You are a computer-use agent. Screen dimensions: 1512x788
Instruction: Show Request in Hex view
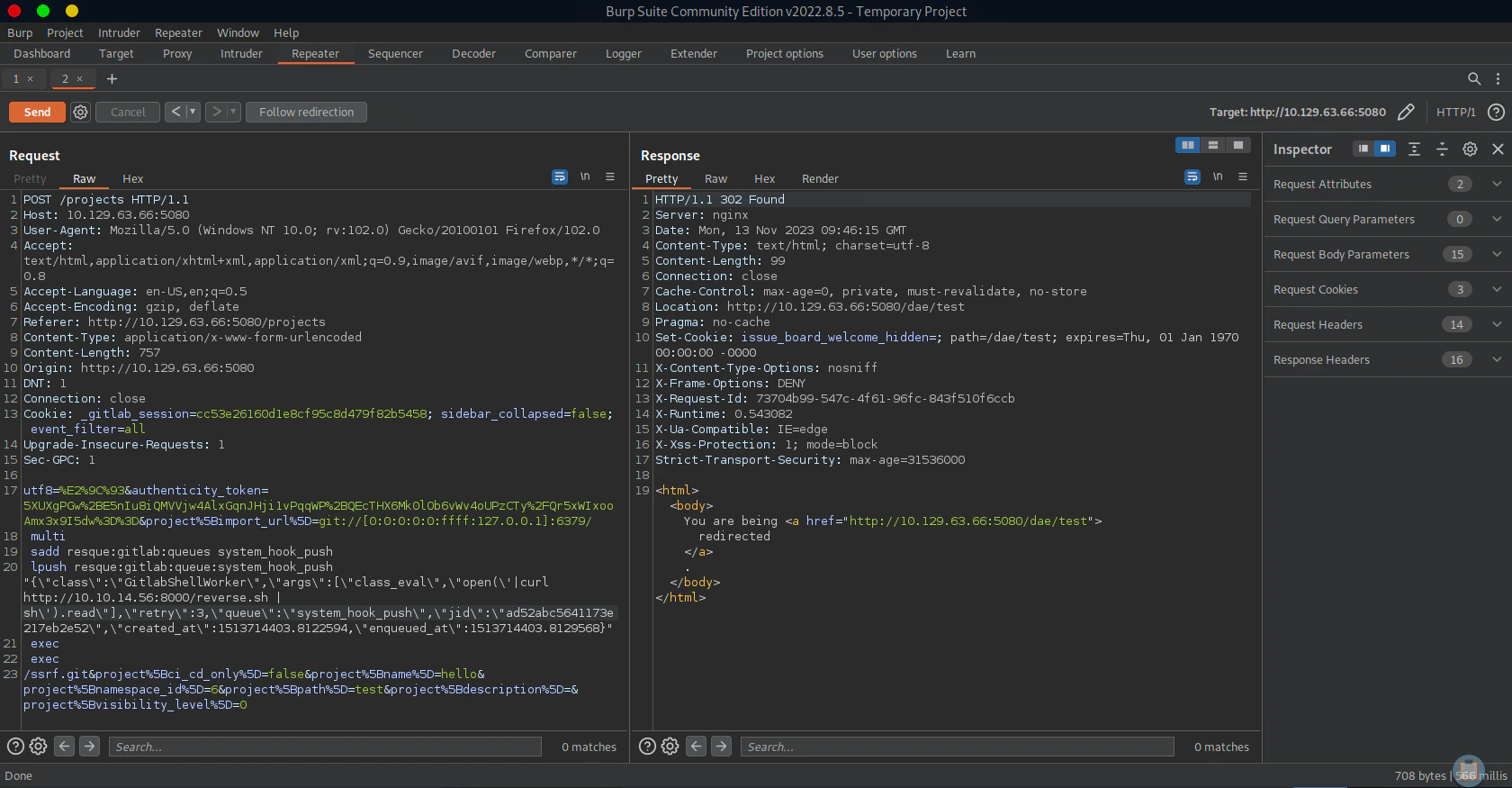[x=133, y=178]
